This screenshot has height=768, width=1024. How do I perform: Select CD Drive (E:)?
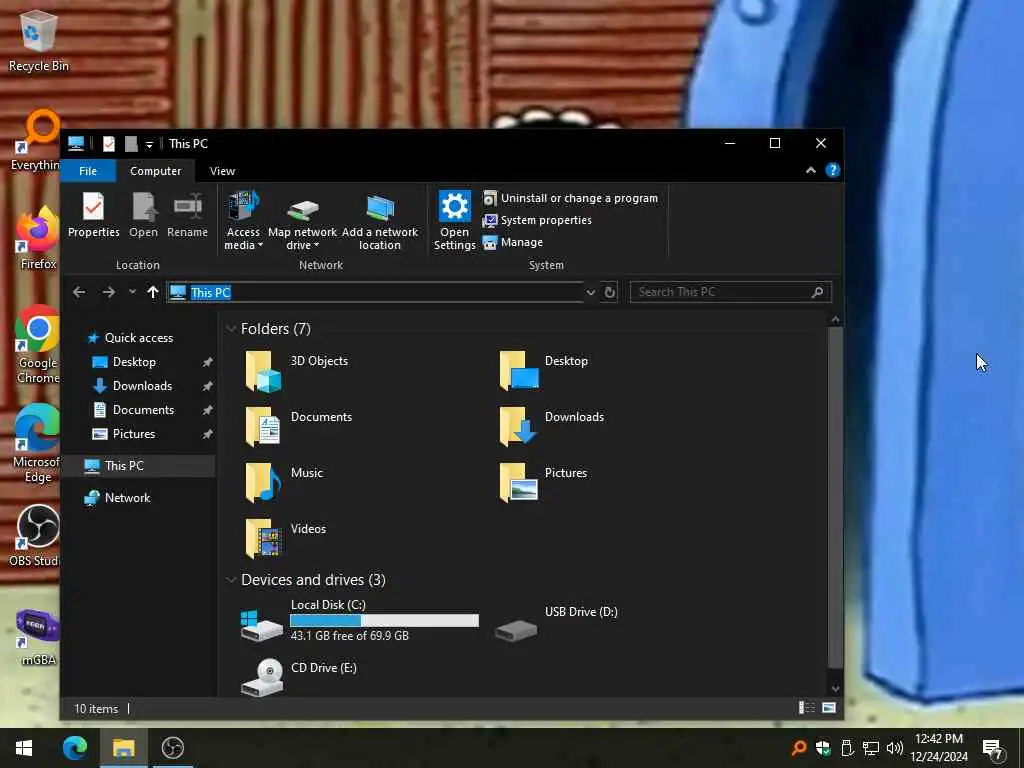tap(298, 677)
